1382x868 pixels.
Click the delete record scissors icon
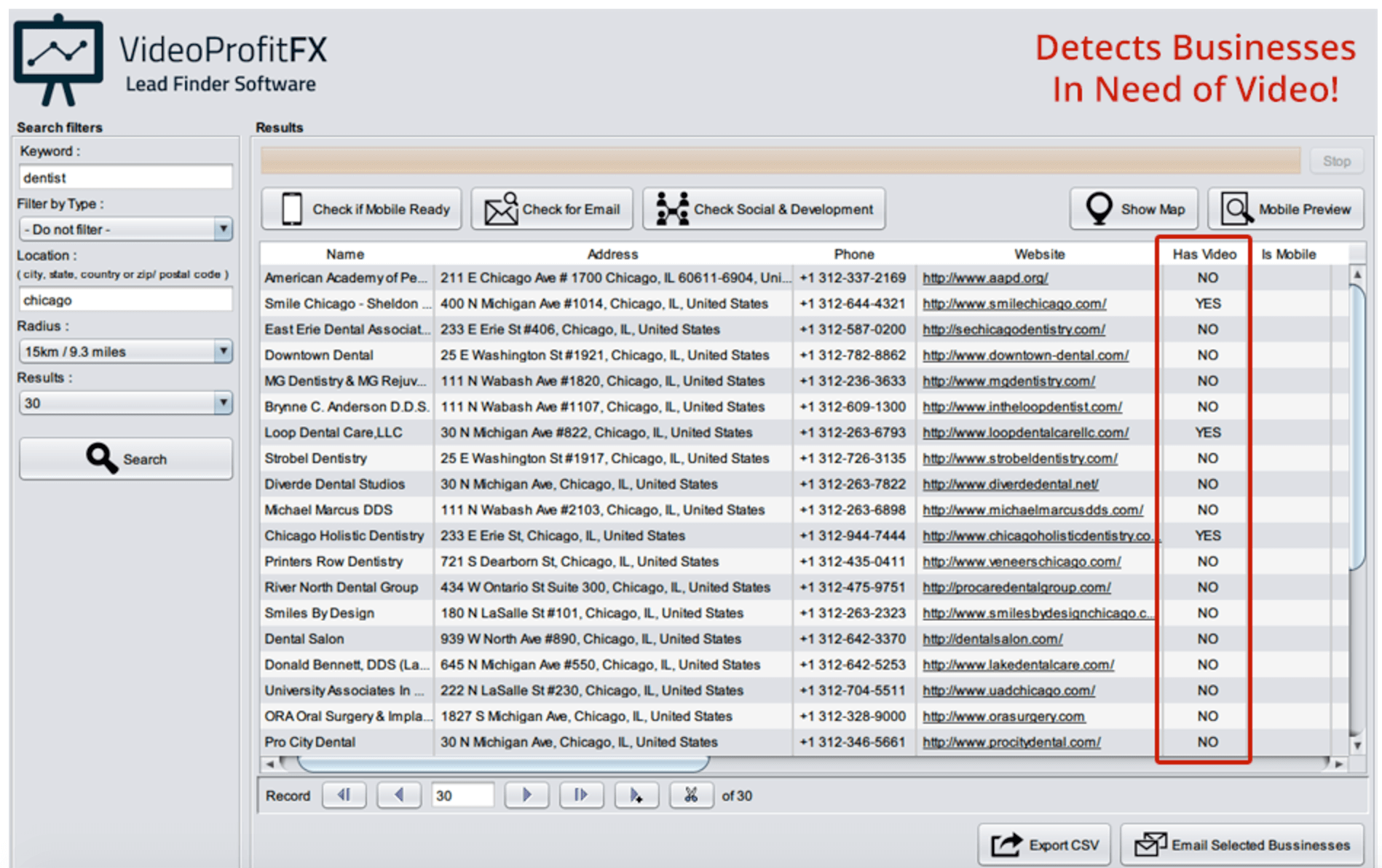coord(691,795)
